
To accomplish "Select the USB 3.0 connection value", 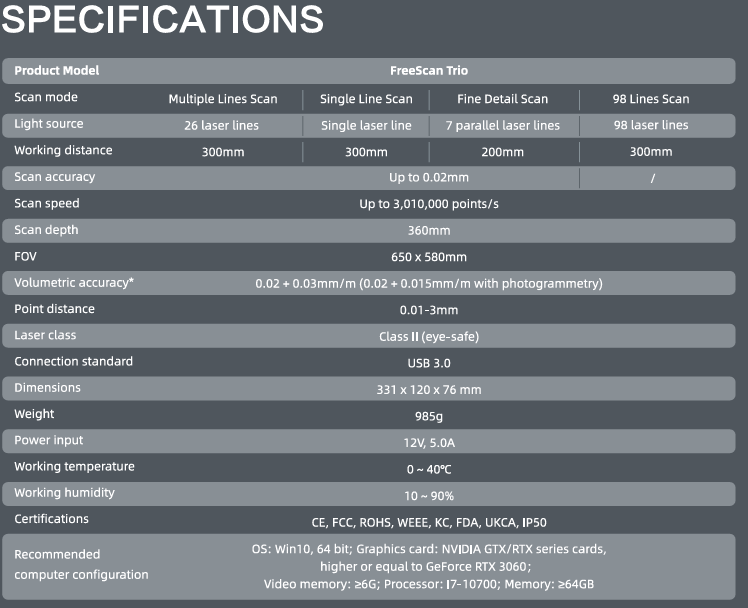I will click(x=428, y=362).
